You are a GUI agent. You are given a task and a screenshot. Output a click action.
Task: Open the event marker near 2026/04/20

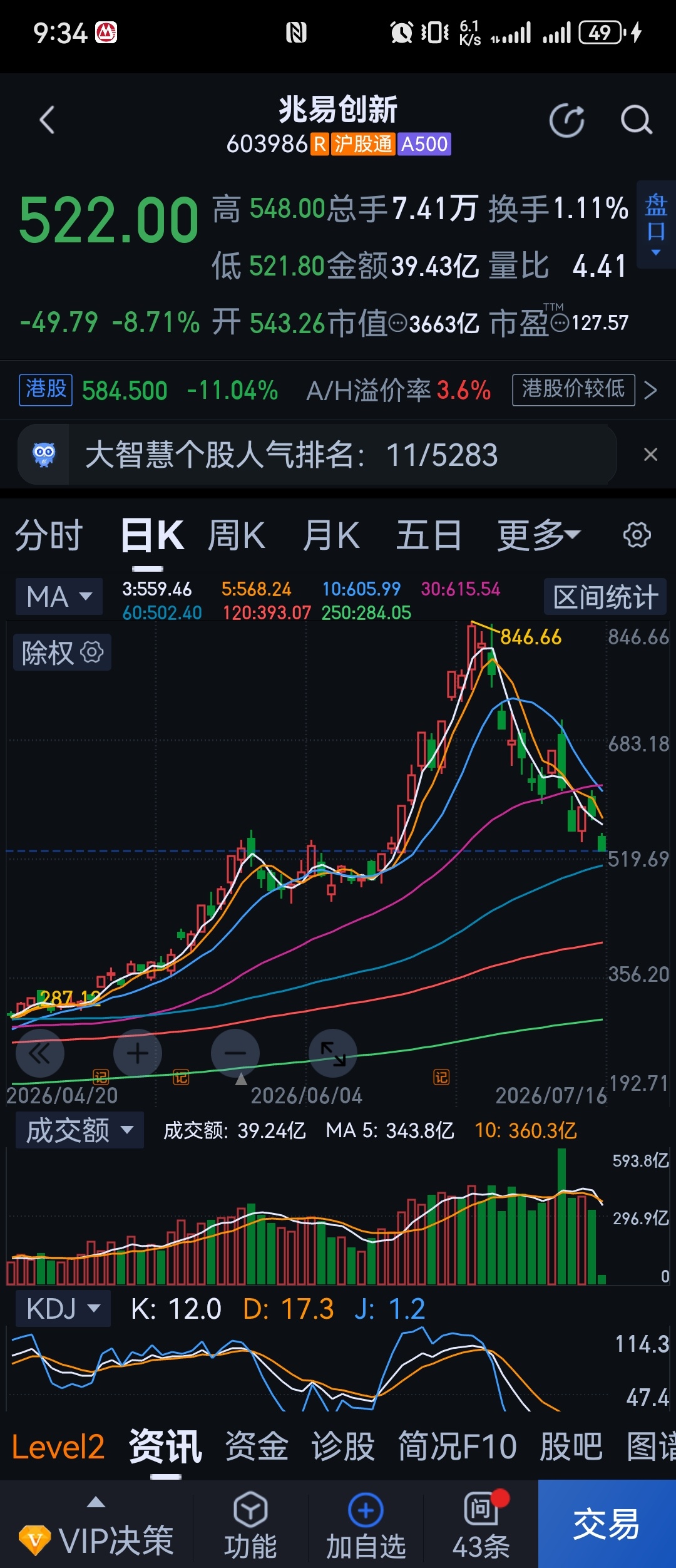point(101,1077)
